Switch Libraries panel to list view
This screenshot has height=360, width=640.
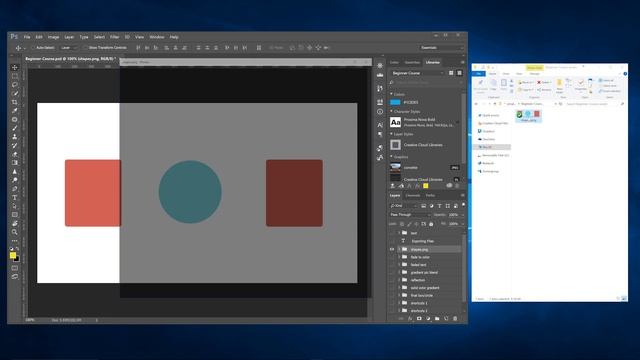[x=460, y=73]
